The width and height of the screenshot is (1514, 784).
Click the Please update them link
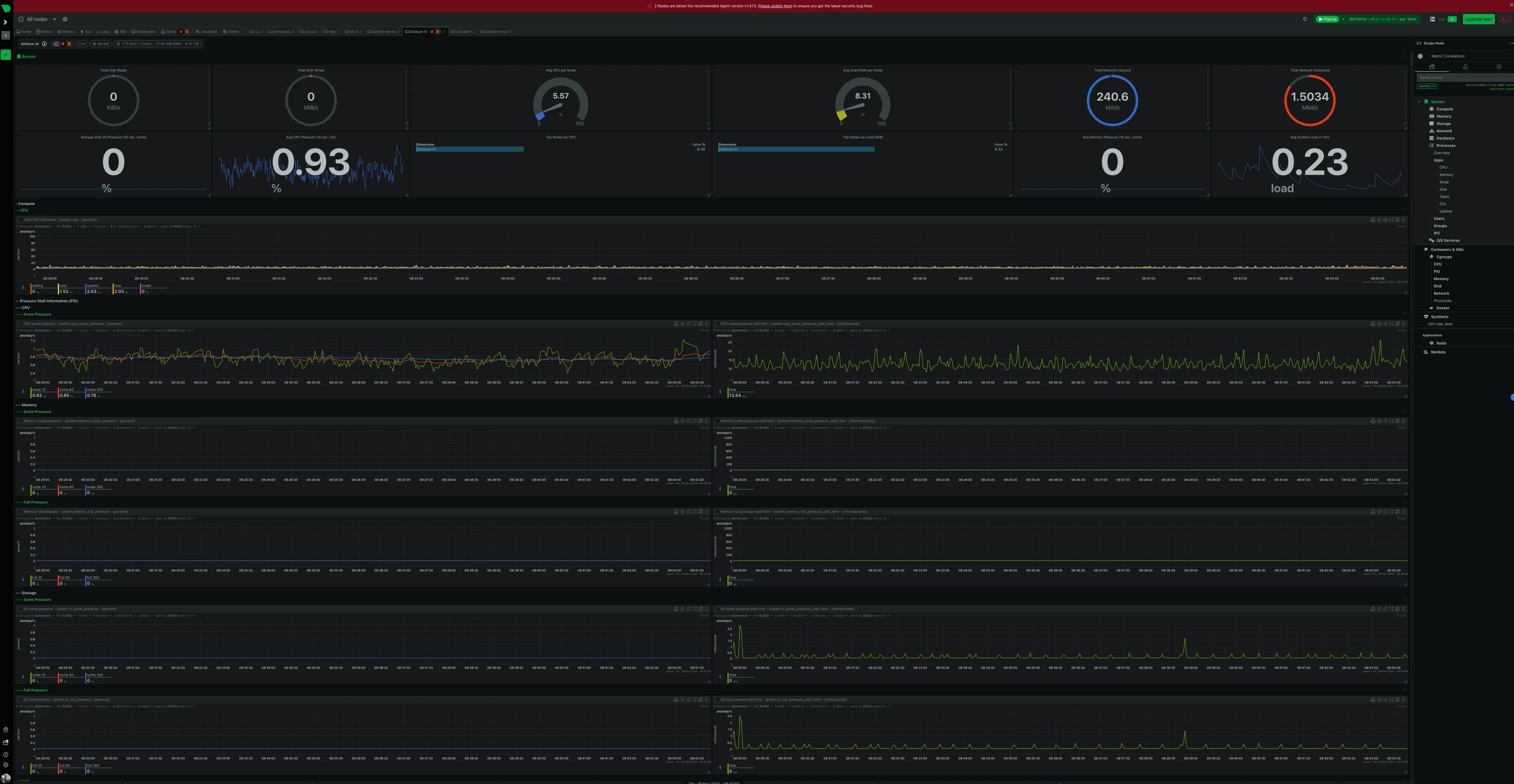pos(775,6)
